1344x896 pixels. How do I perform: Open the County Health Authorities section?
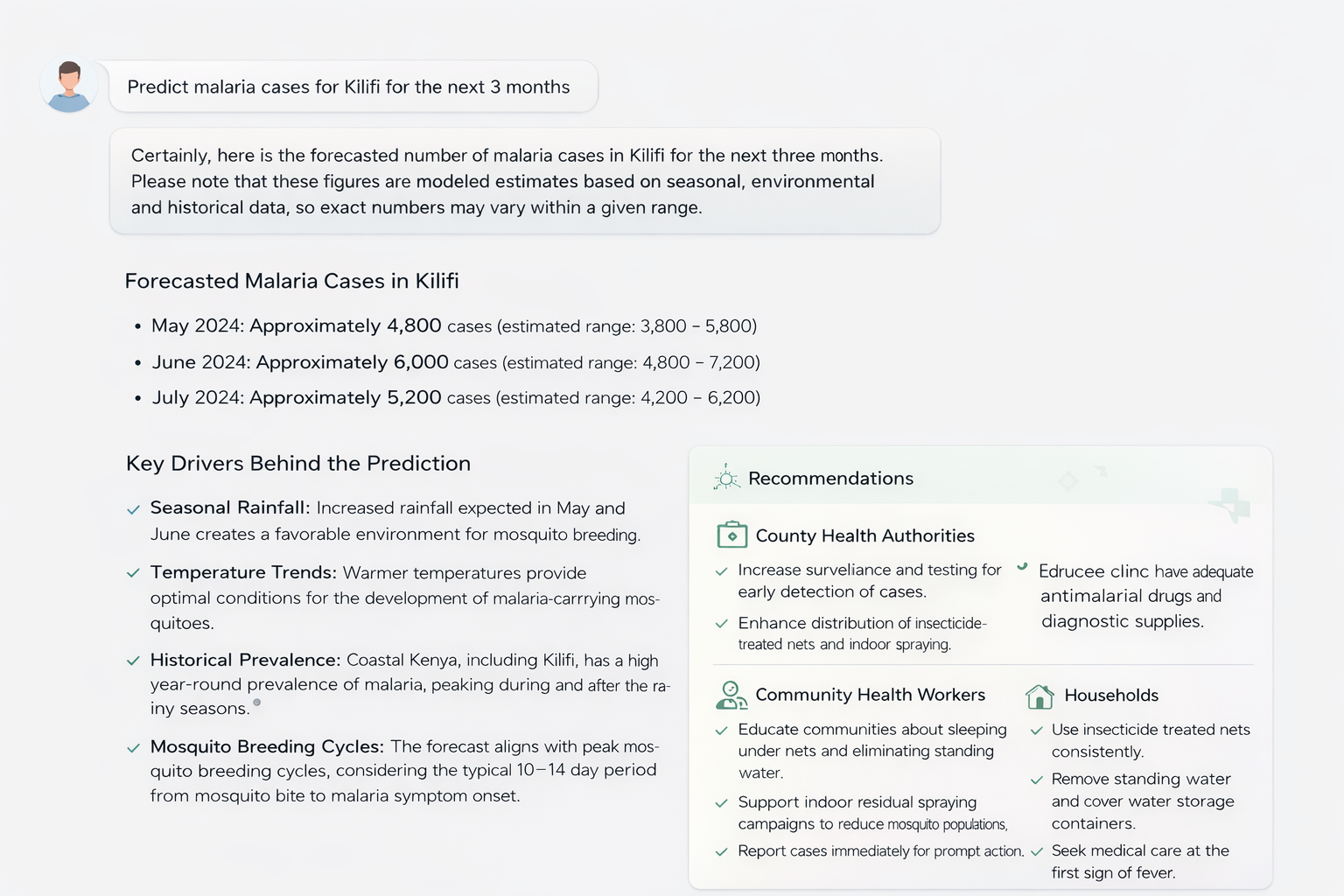(x=866, y=535)
